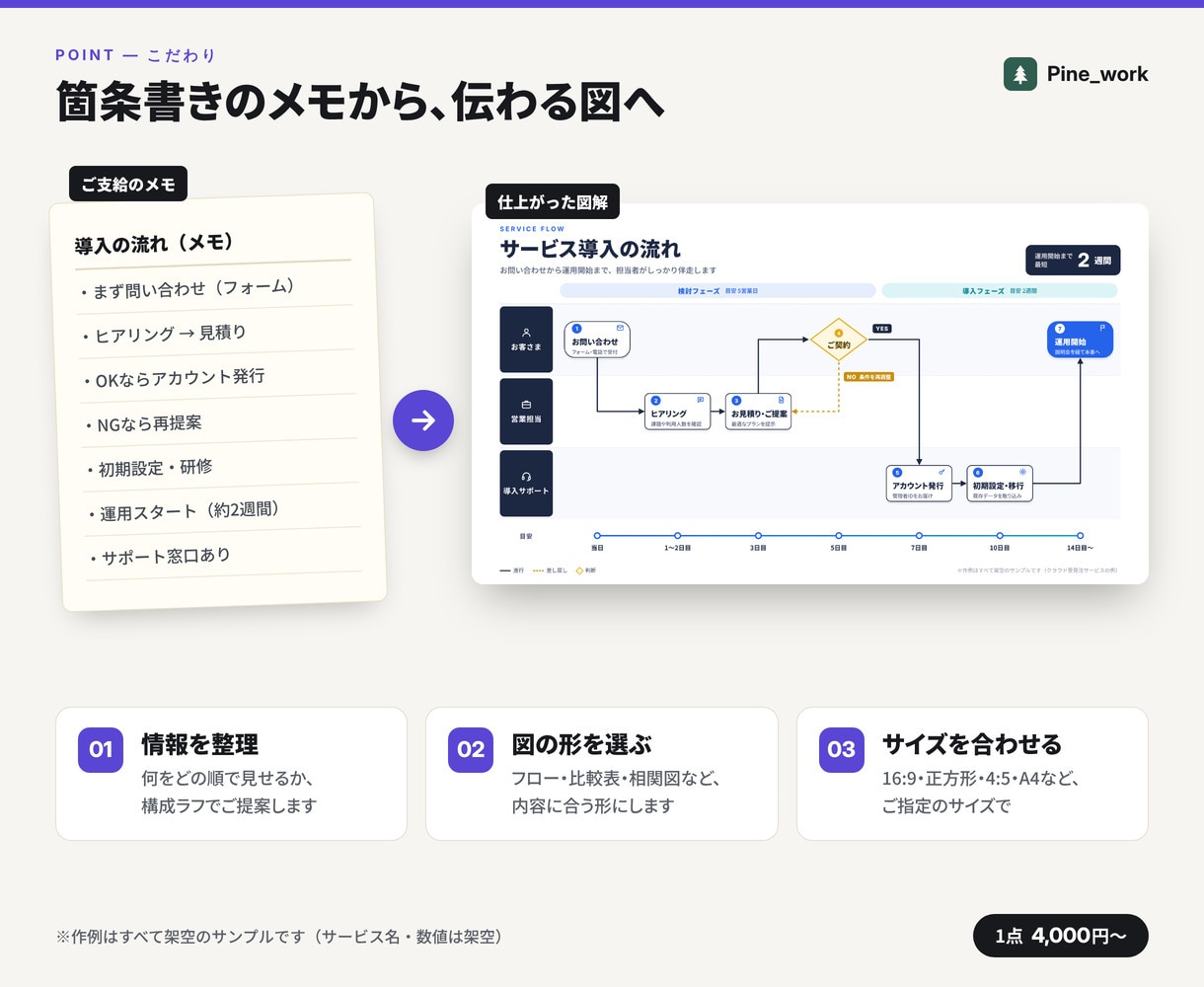Viewport: 1204px width, 987px height.
Task: Click the footnote ※作例はすべて架空のサンプルです
Action: [282, 936]
